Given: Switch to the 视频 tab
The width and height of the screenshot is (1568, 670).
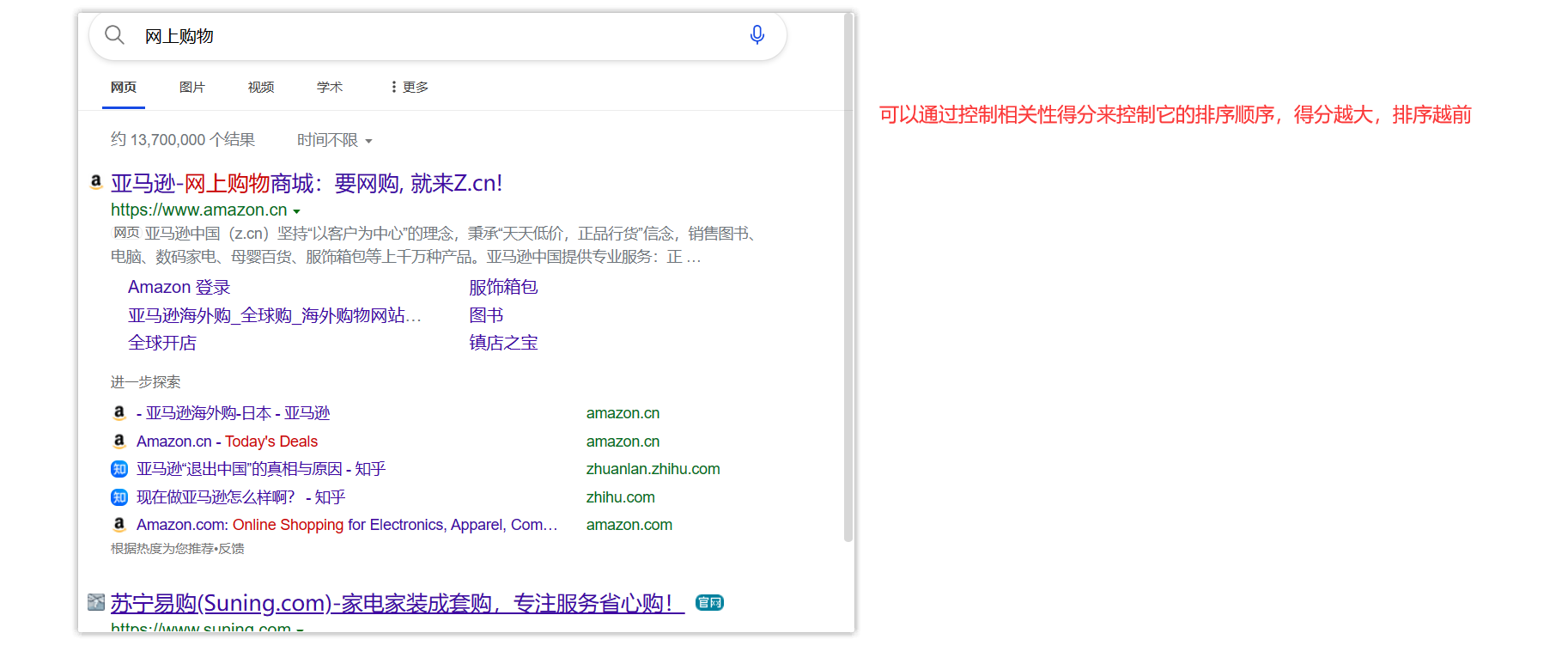Looking at the screenshot, I should point(261,88).
